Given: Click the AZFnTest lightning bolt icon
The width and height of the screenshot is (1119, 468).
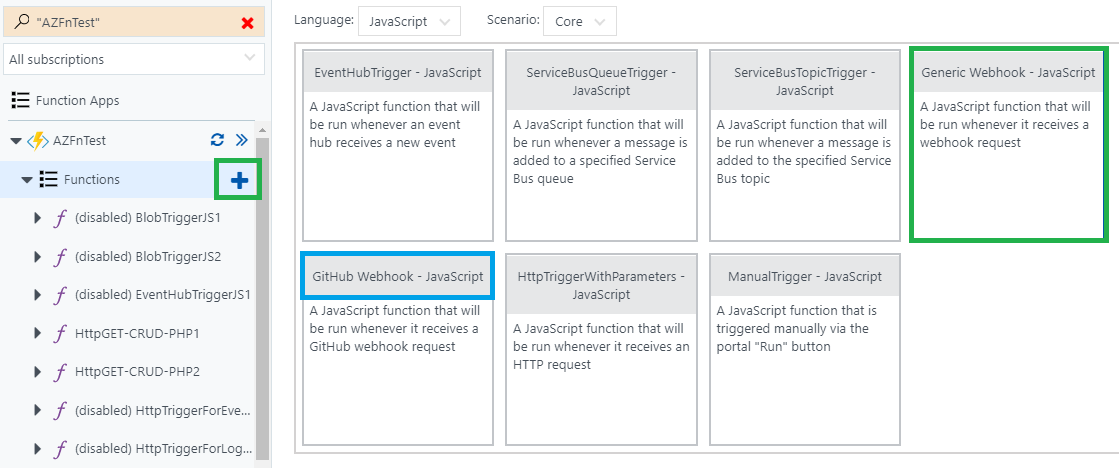Looking at the screenshot, I should pos(37,141).
